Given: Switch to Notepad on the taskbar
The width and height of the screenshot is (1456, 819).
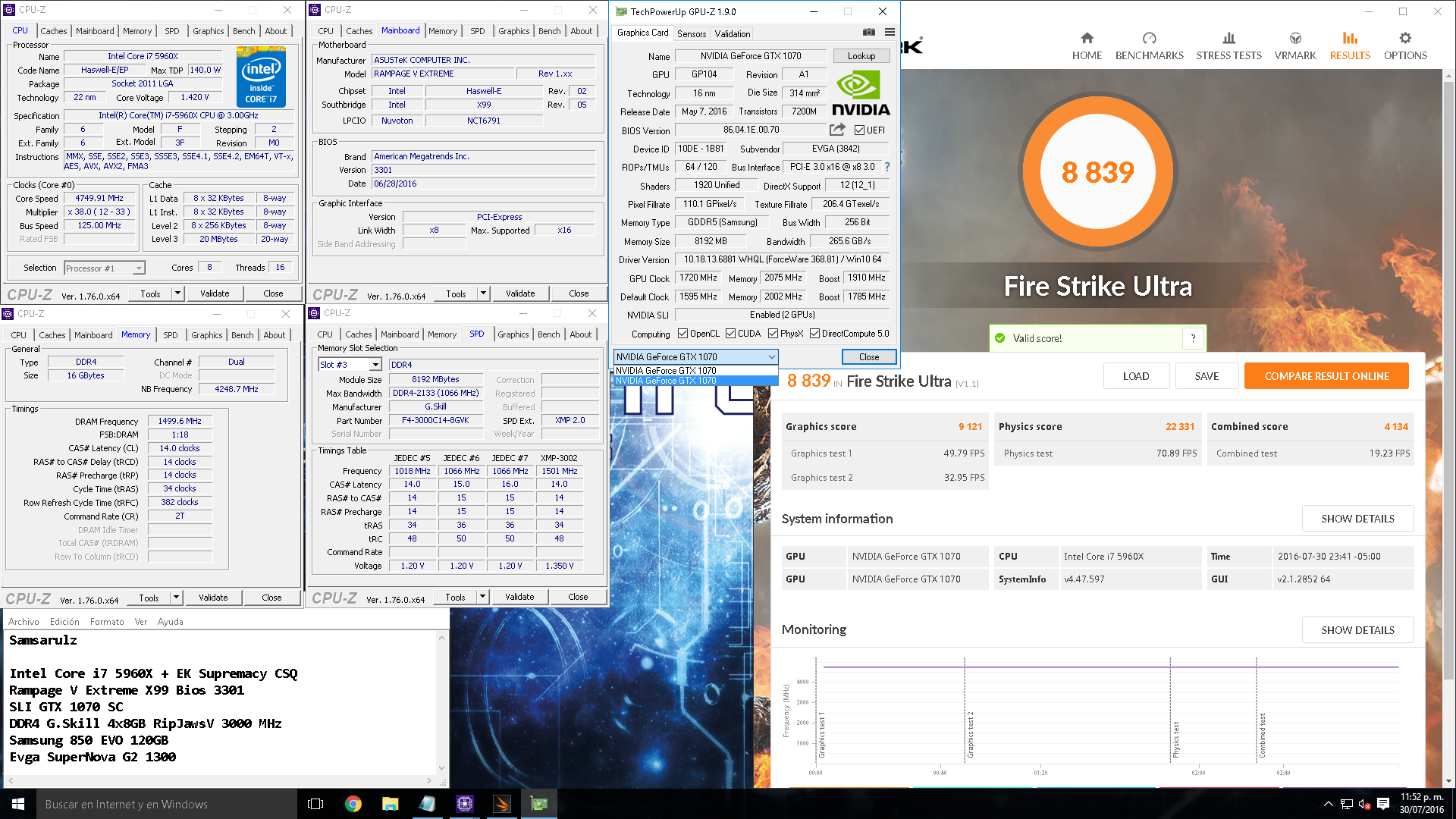Looking at the screenshot, I should [x=427, y=804].
